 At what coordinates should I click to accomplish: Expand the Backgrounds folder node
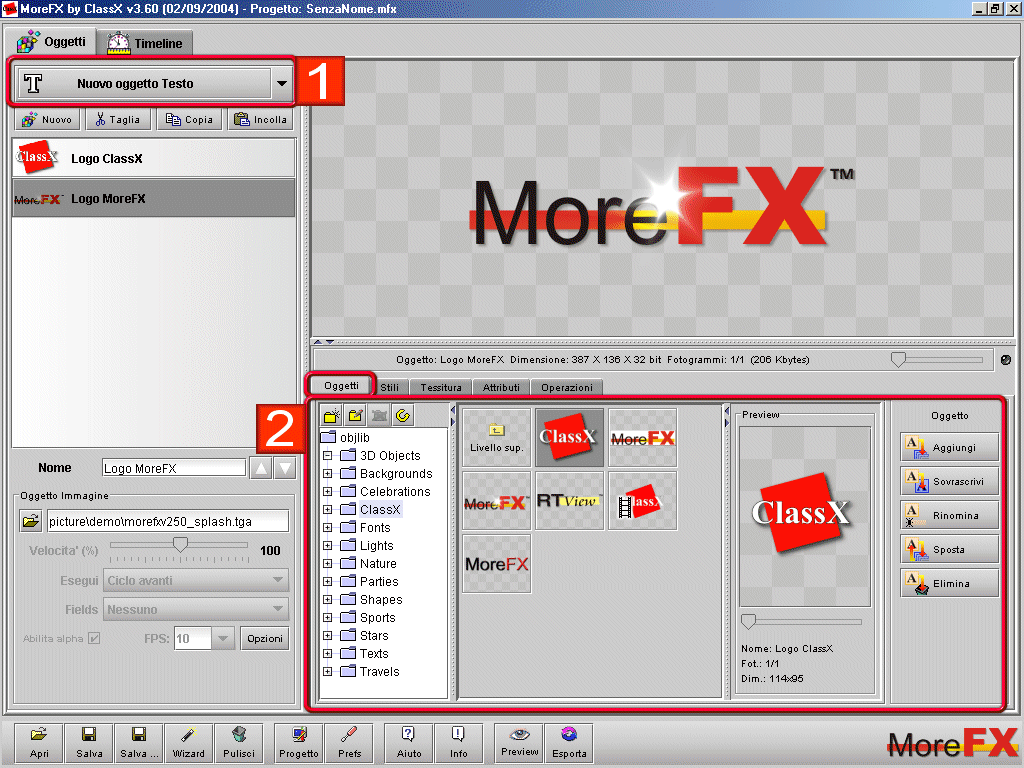pos(327,474)
